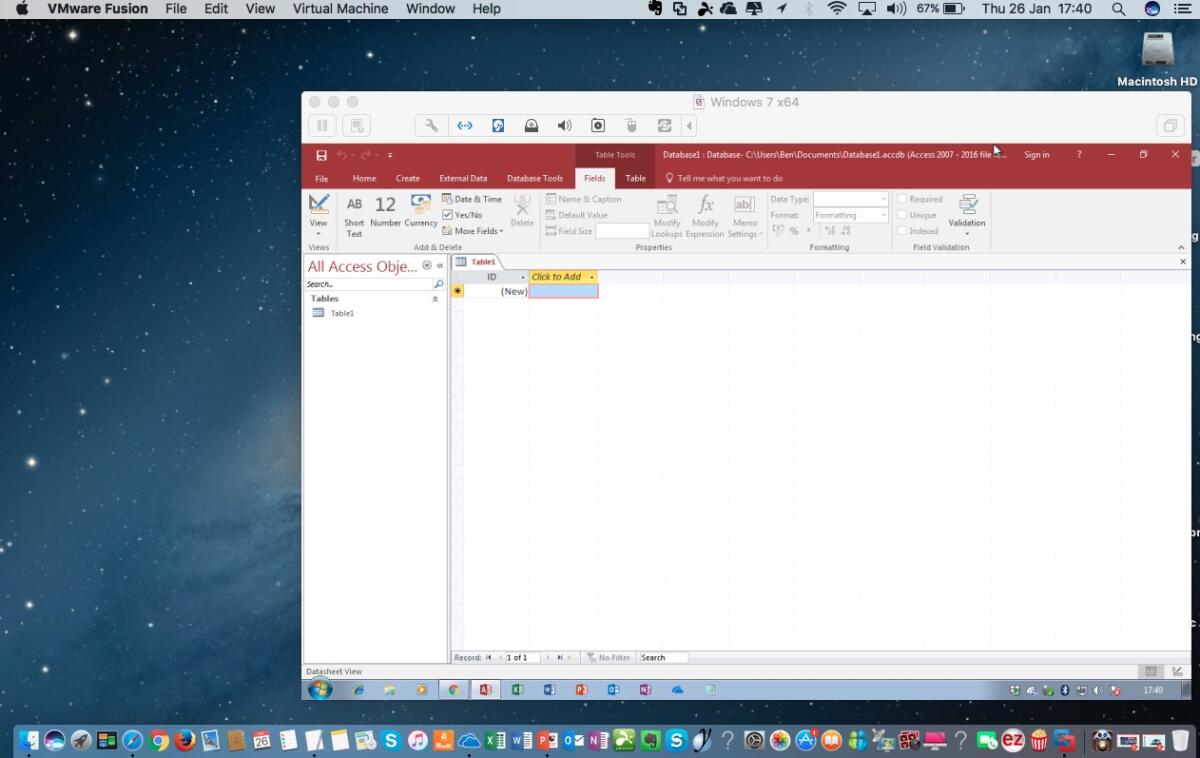Check the Unique field validation option

901,214
